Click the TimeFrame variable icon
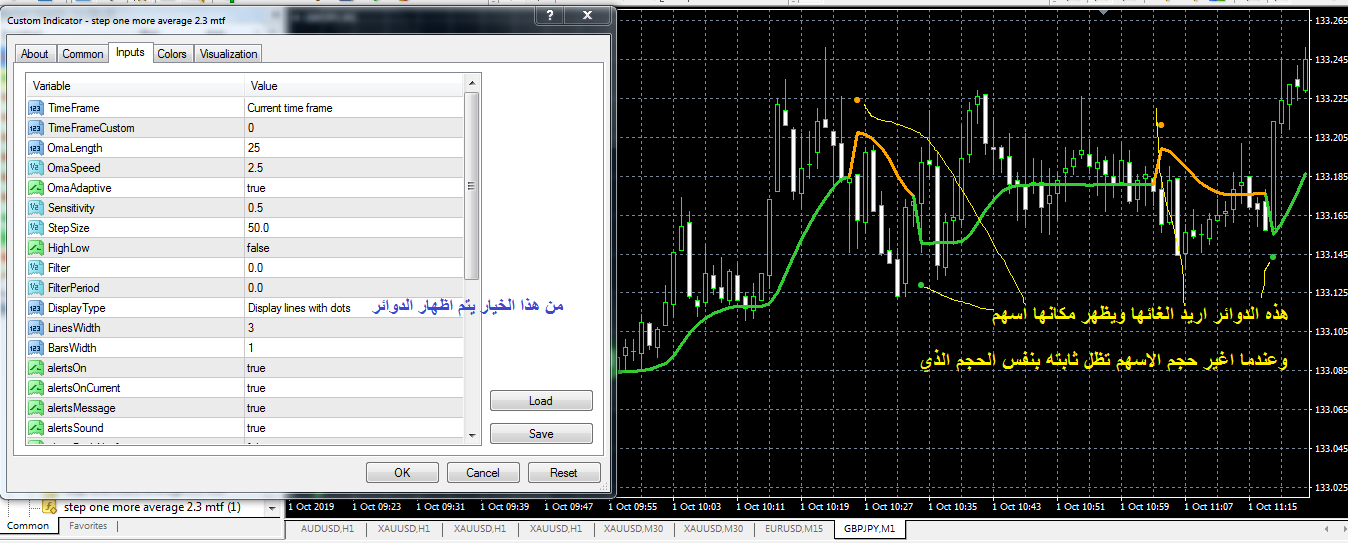The image size is (1348, 543). [35, 108]
